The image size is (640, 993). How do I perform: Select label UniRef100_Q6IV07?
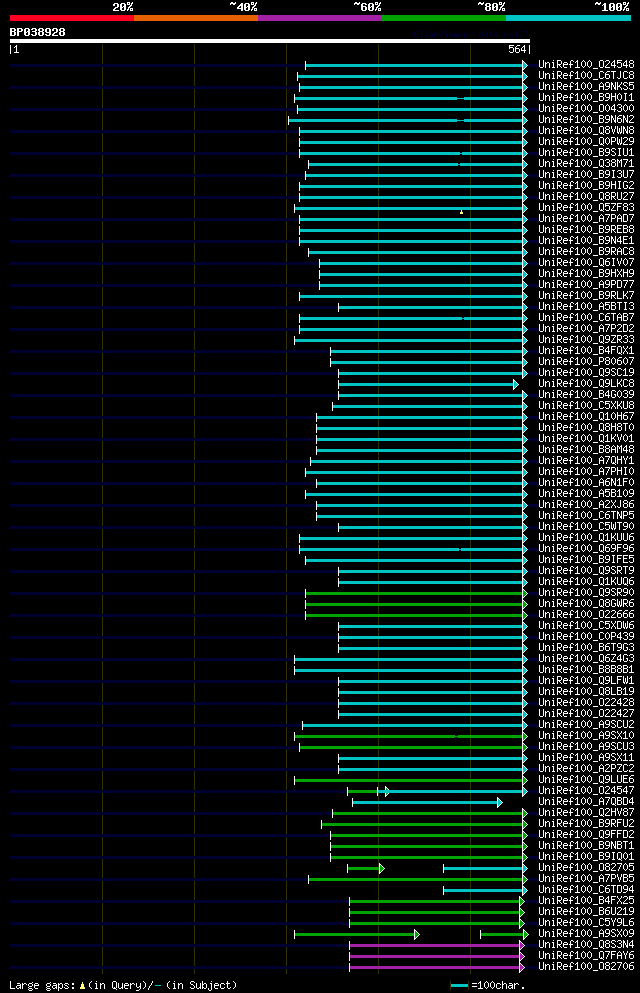point(586,263)
